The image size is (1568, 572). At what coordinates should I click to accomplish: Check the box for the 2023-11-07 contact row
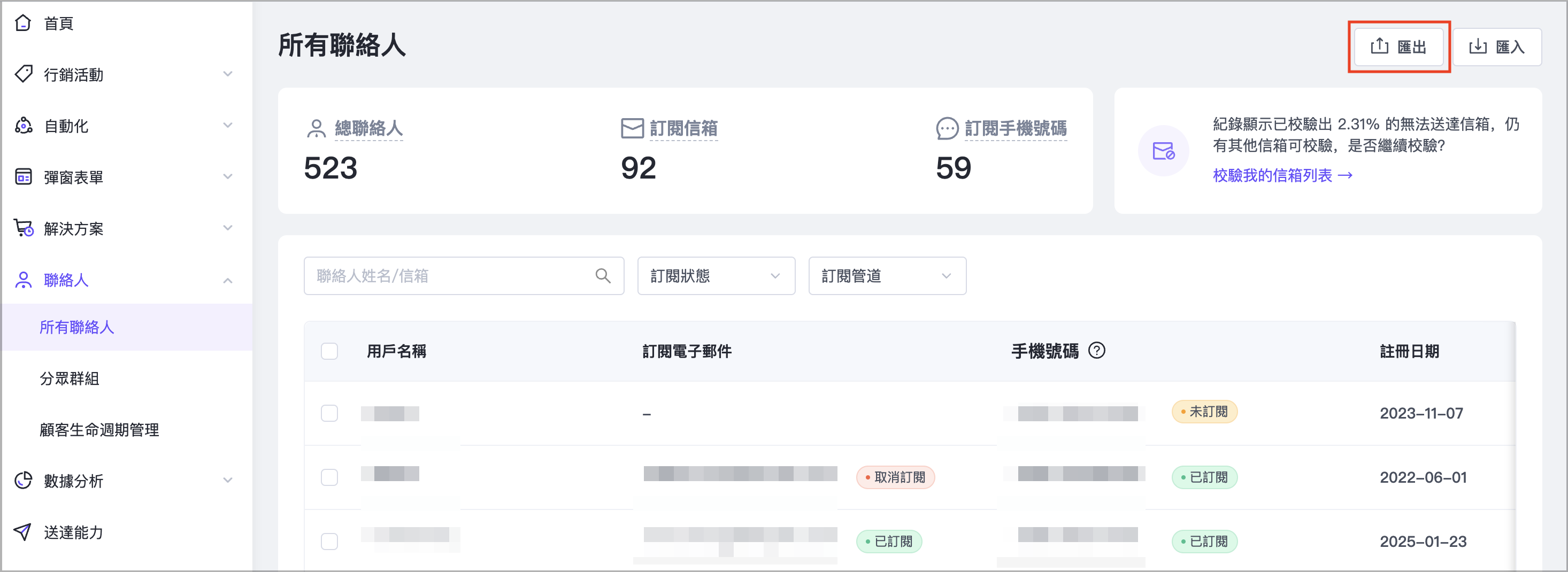tap(329, 414)
